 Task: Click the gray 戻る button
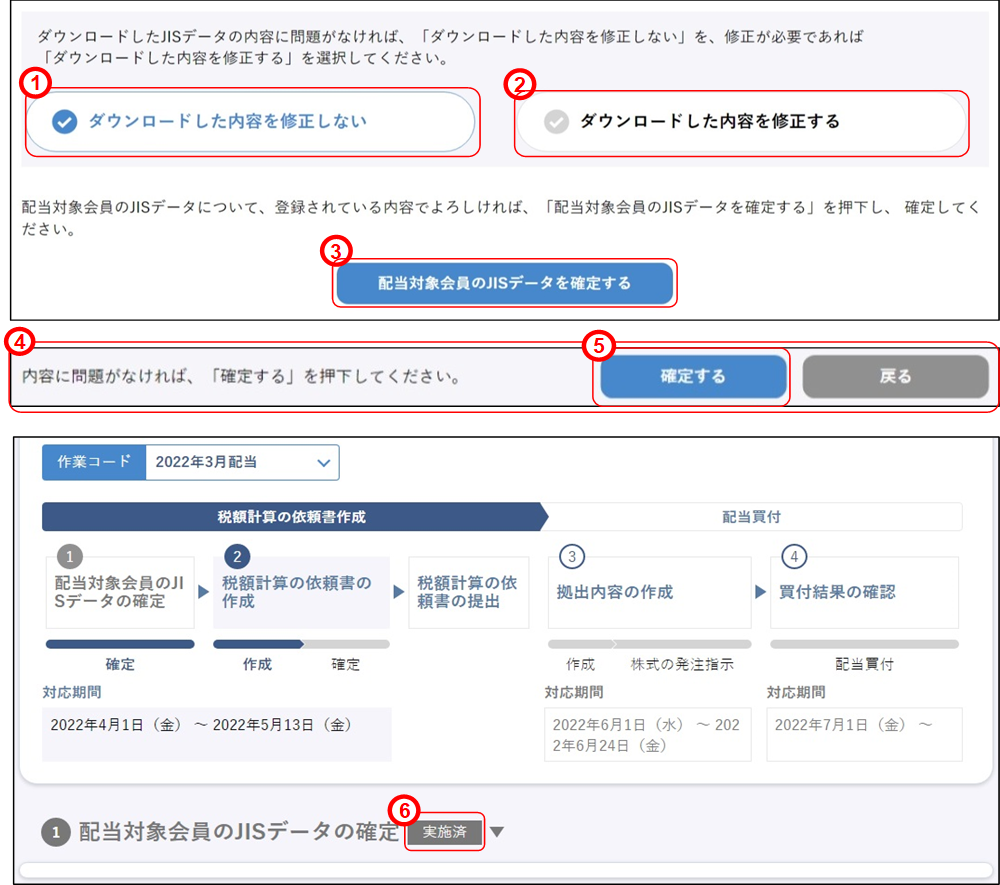895,377
